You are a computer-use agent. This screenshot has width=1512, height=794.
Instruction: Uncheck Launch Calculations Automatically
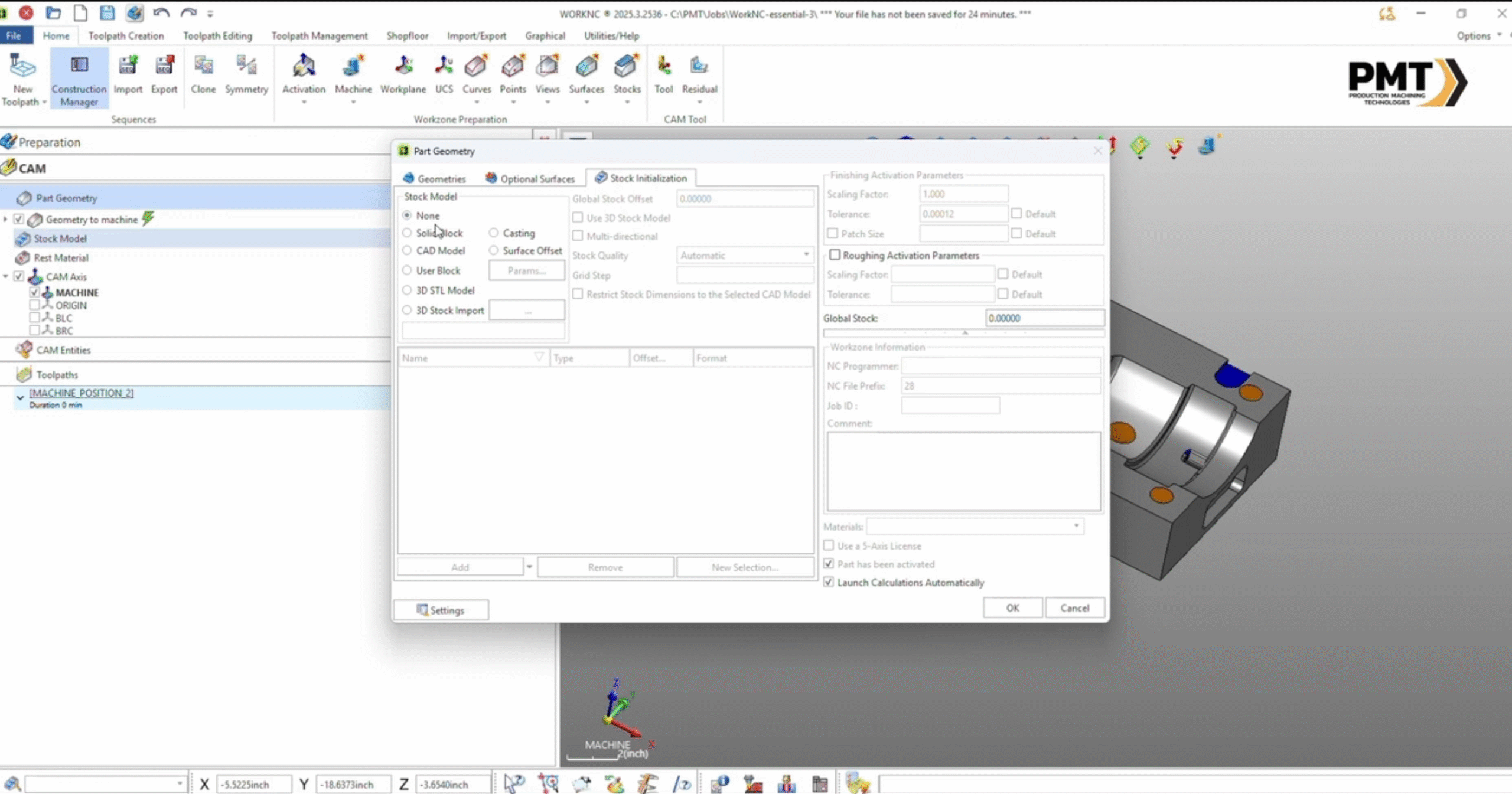pos(829,583)
